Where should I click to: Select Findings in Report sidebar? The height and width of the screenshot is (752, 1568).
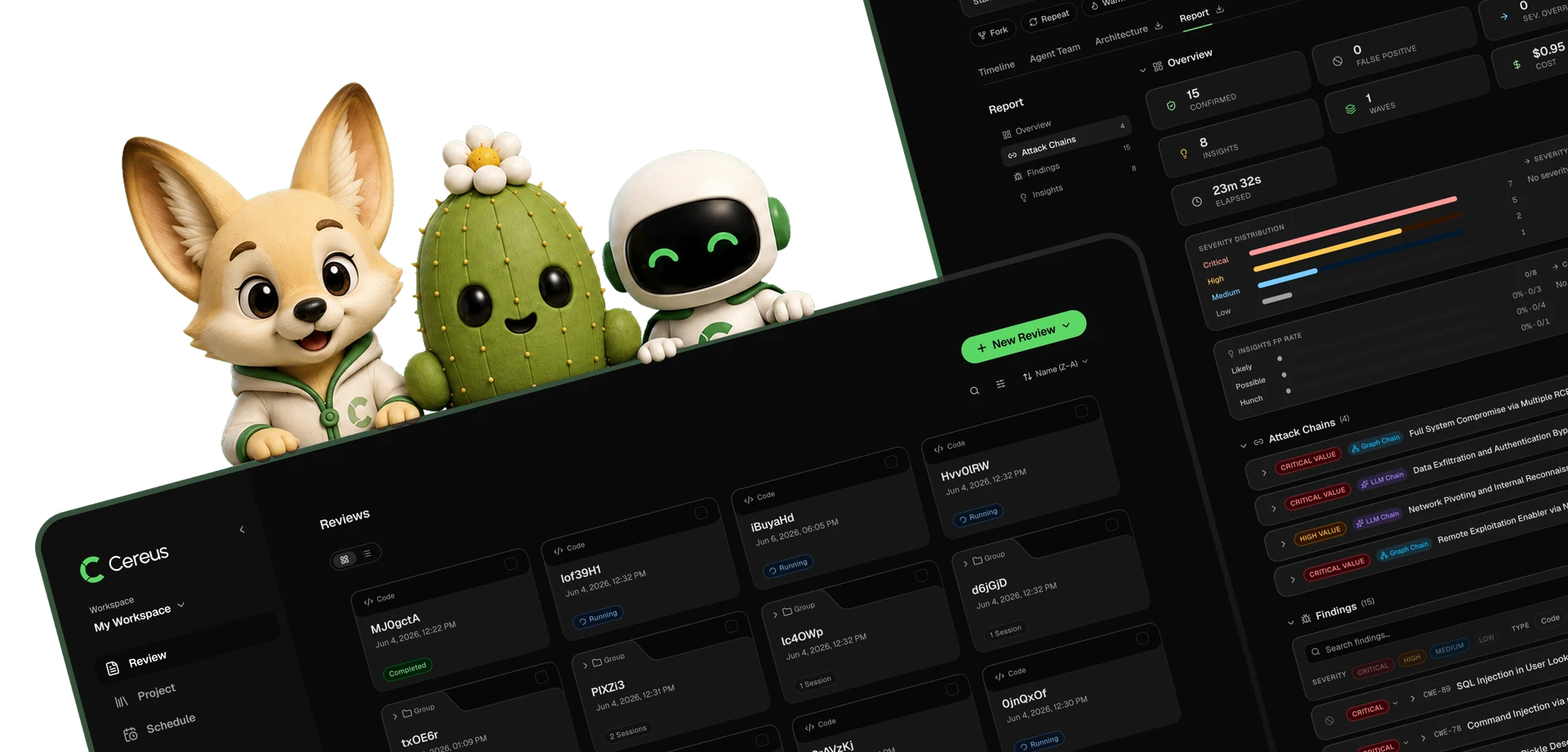[1043, 171]
